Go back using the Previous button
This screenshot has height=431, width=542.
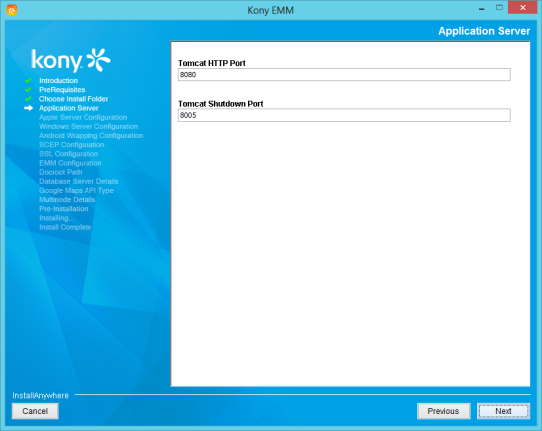443,411
